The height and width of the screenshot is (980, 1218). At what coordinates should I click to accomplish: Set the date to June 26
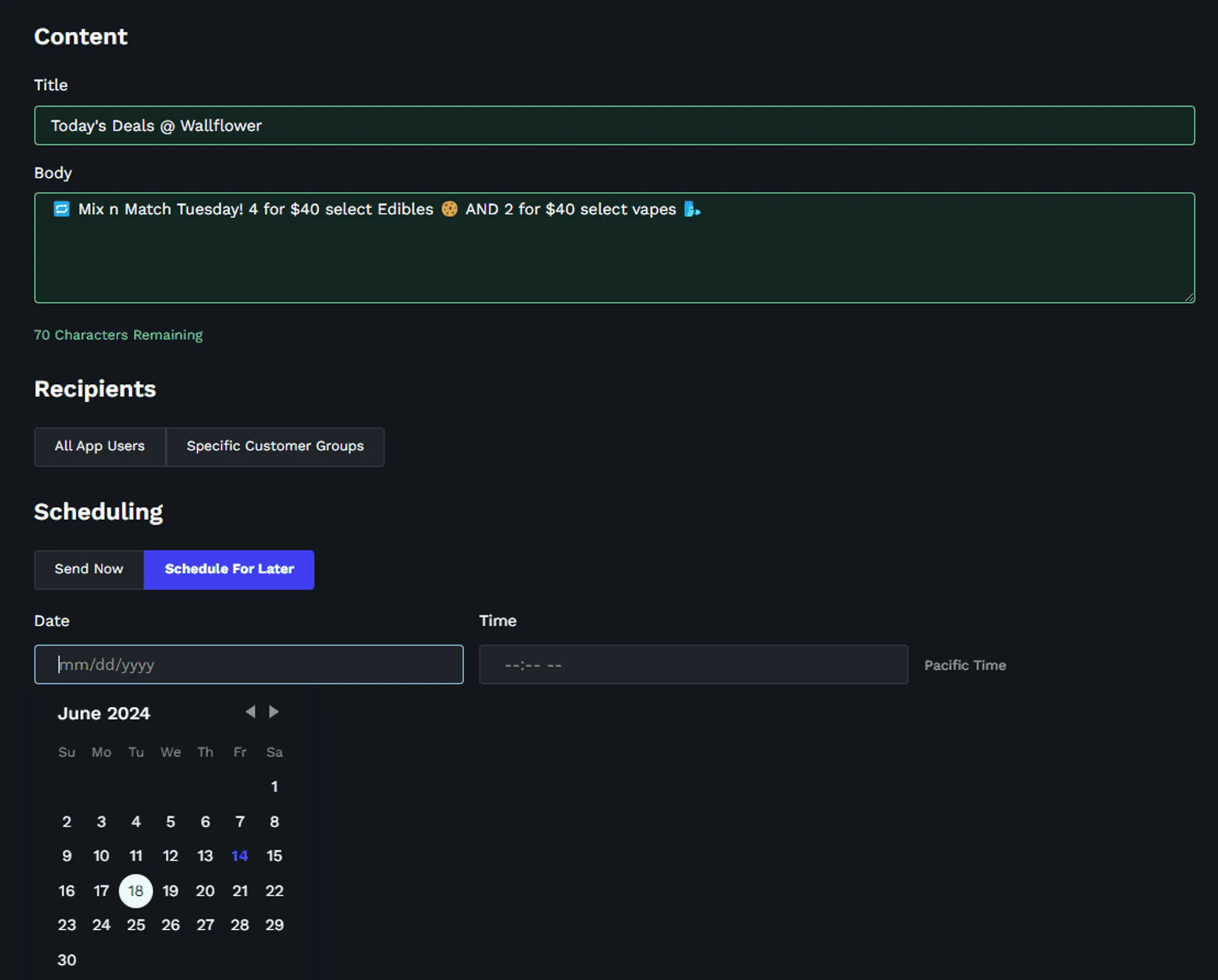(x=171, y=925)
